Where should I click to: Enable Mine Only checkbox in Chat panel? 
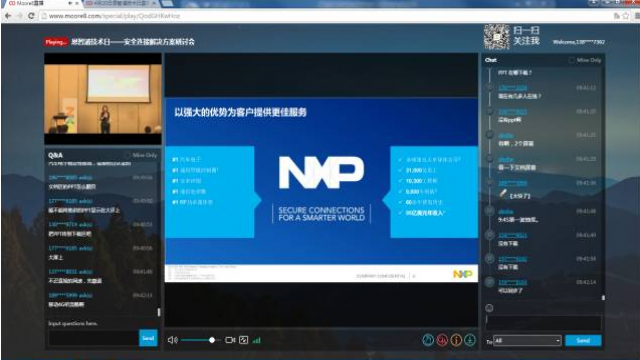coord(571,60)
